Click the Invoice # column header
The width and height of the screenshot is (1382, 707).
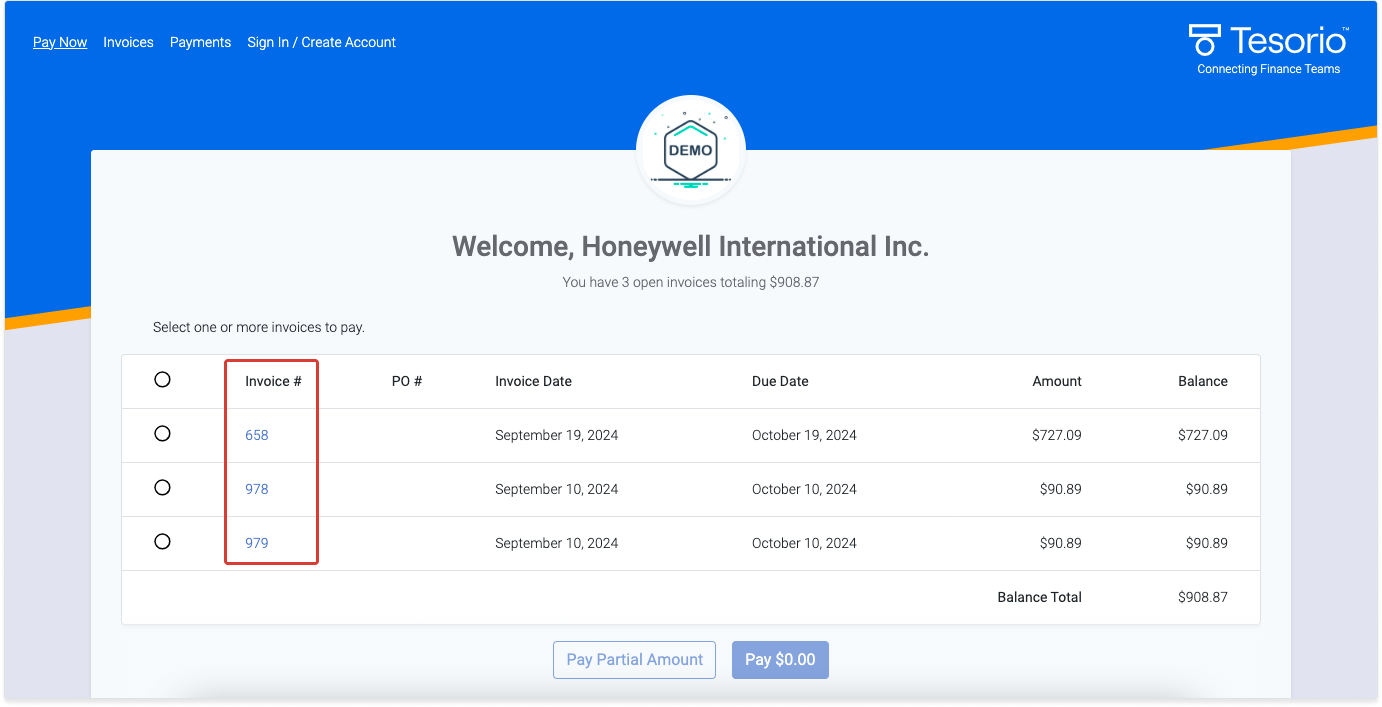[273, 381]
